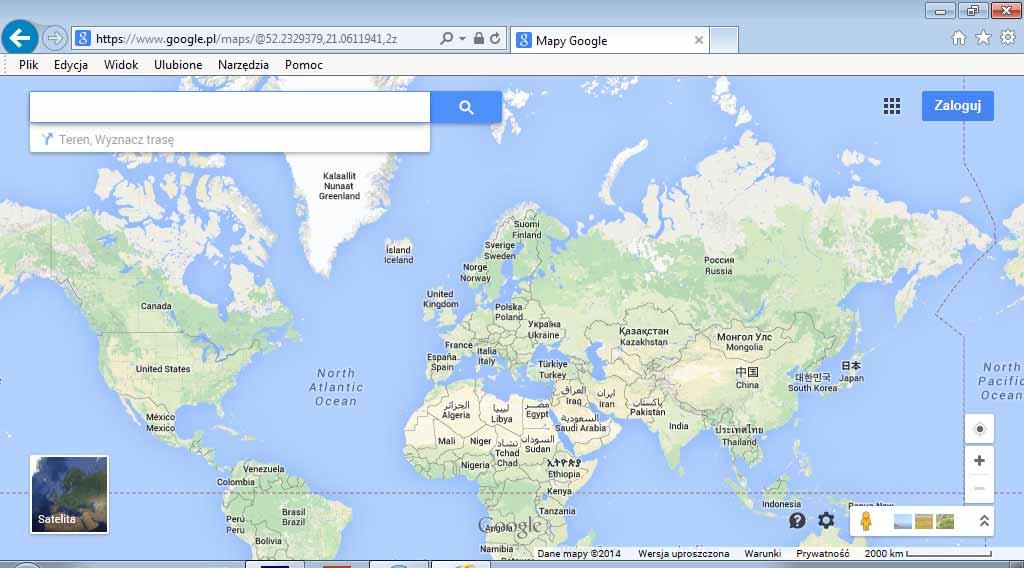Click the Türkiye Turkey map label

pyautogui.click(x=552, y=370)
